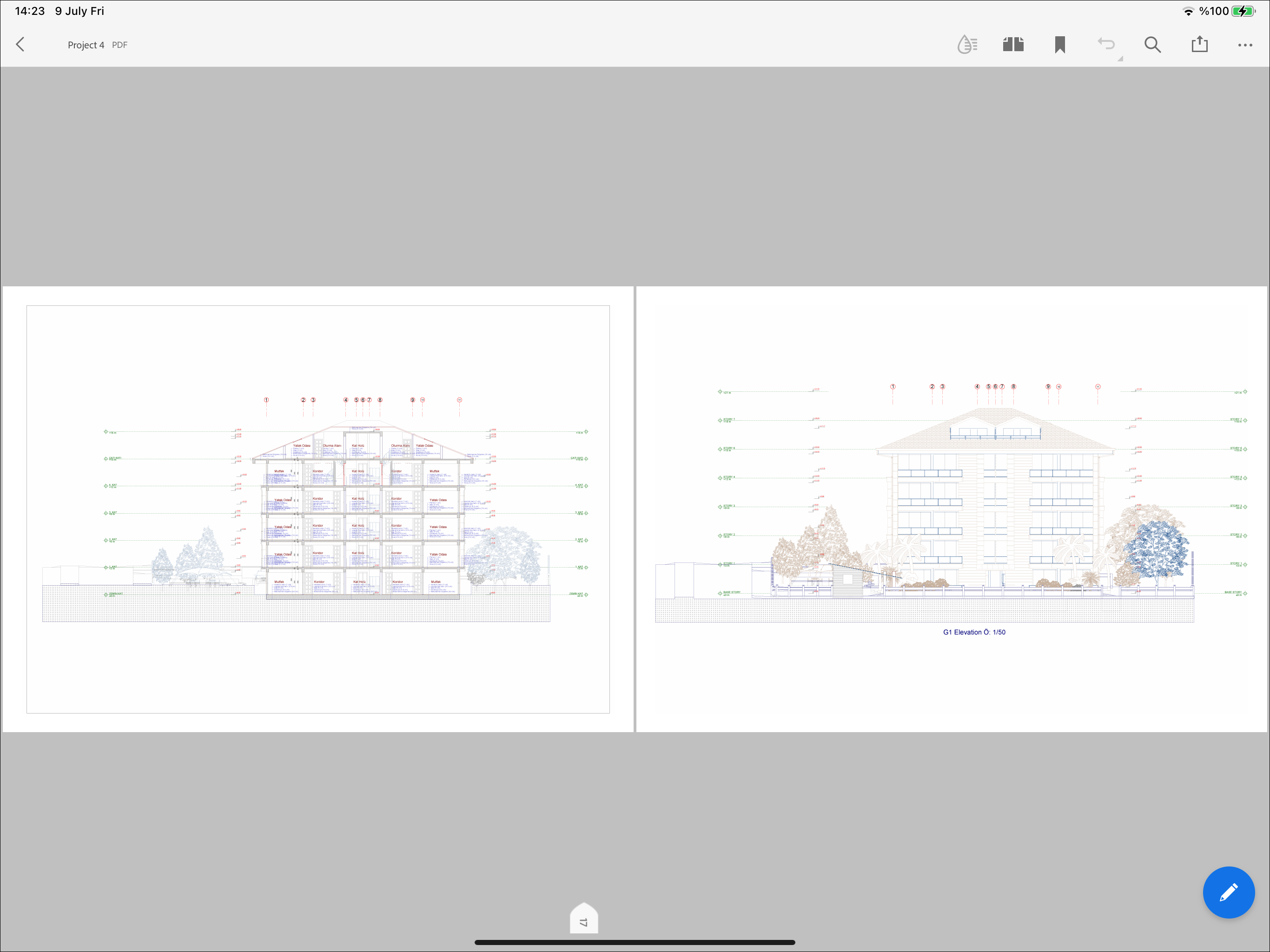
Task: Tap the Project 4 document title
Action: point(86,45)
